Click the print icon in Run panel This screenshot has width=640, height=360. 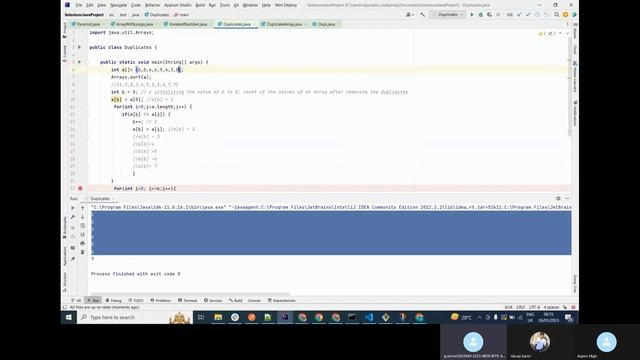[x=82, y=243]
